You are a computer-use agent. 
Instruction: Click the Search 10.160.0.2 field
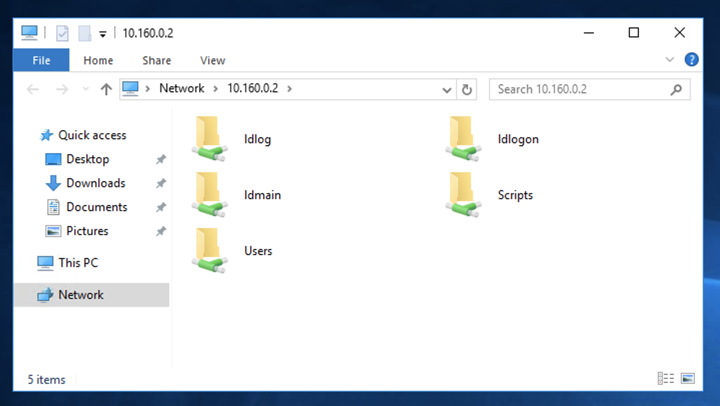(582, 89)
